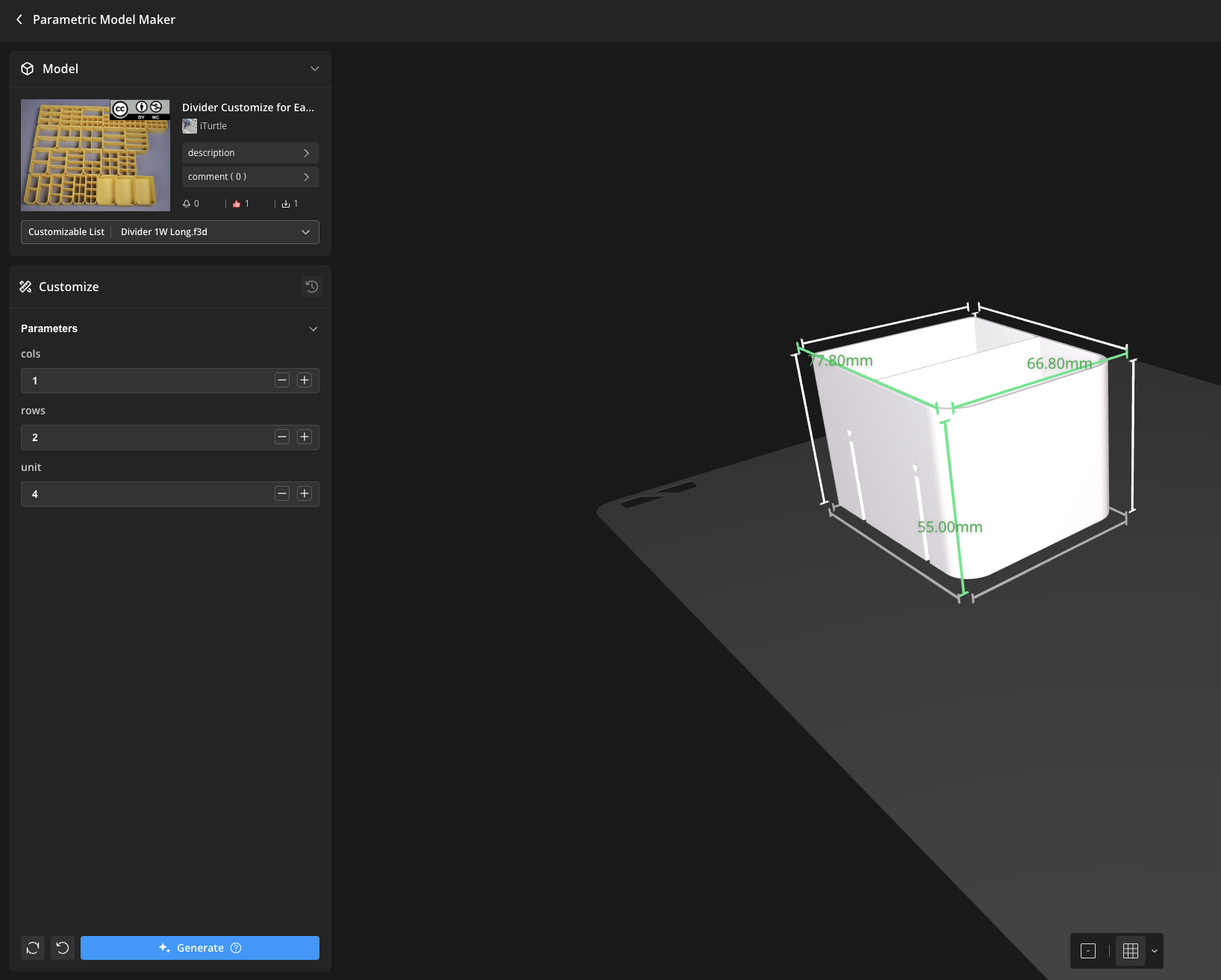
Task: Collapse the Parameters section
Action: tap(313, 328)
